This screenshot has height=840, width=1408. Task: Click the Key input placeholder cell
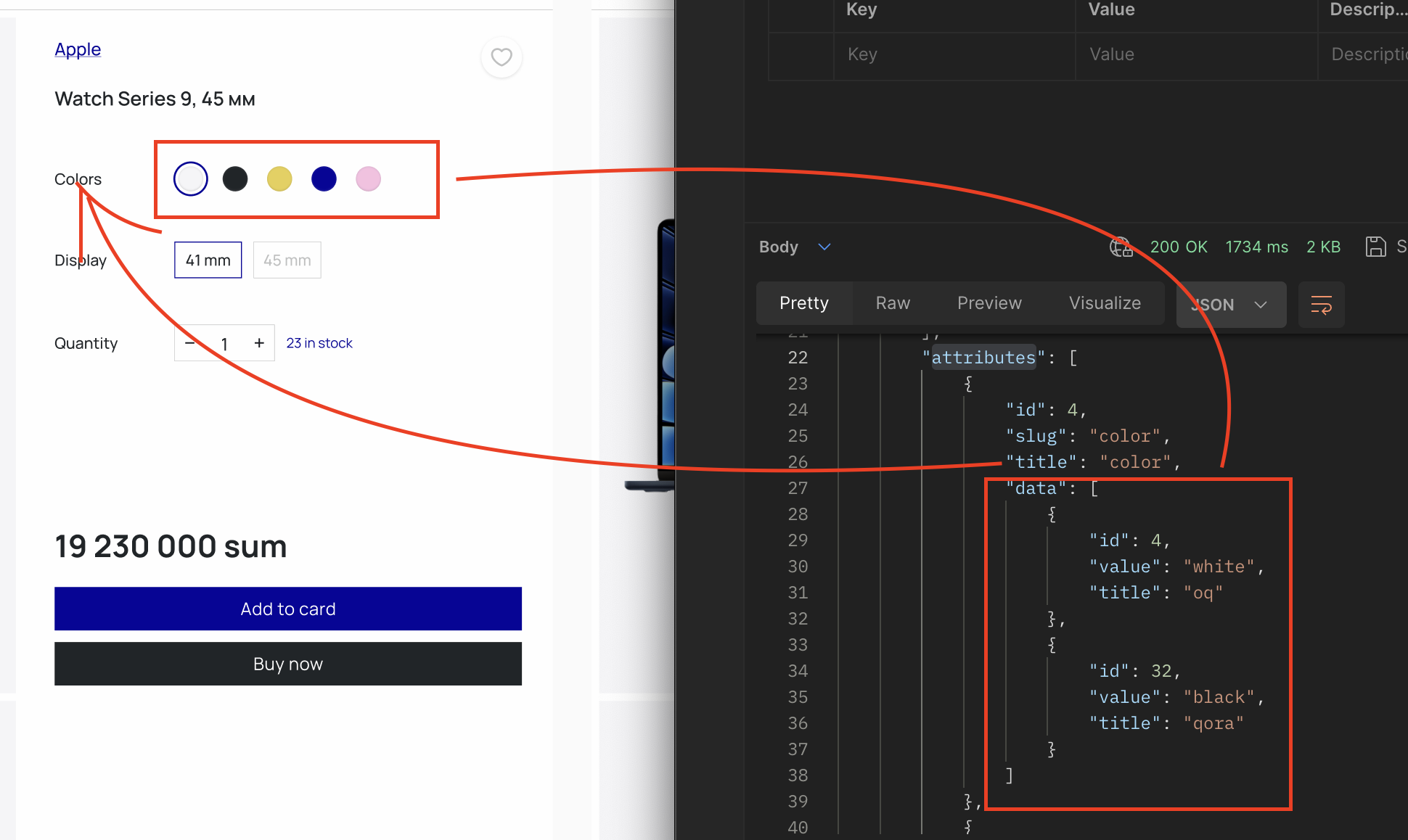click(954, 54)
